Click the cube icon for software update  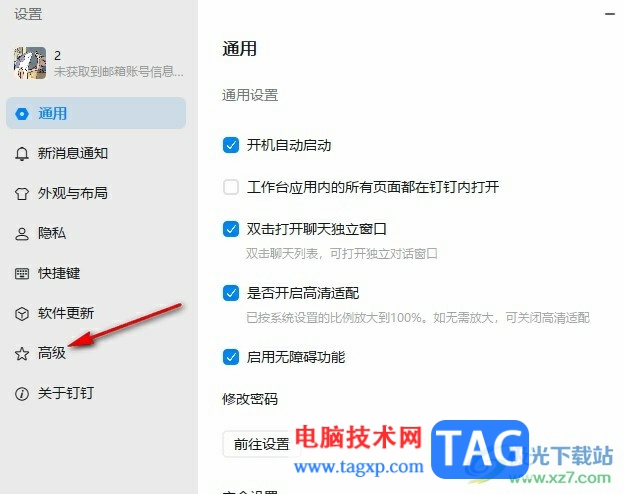[x=22, y=314]
